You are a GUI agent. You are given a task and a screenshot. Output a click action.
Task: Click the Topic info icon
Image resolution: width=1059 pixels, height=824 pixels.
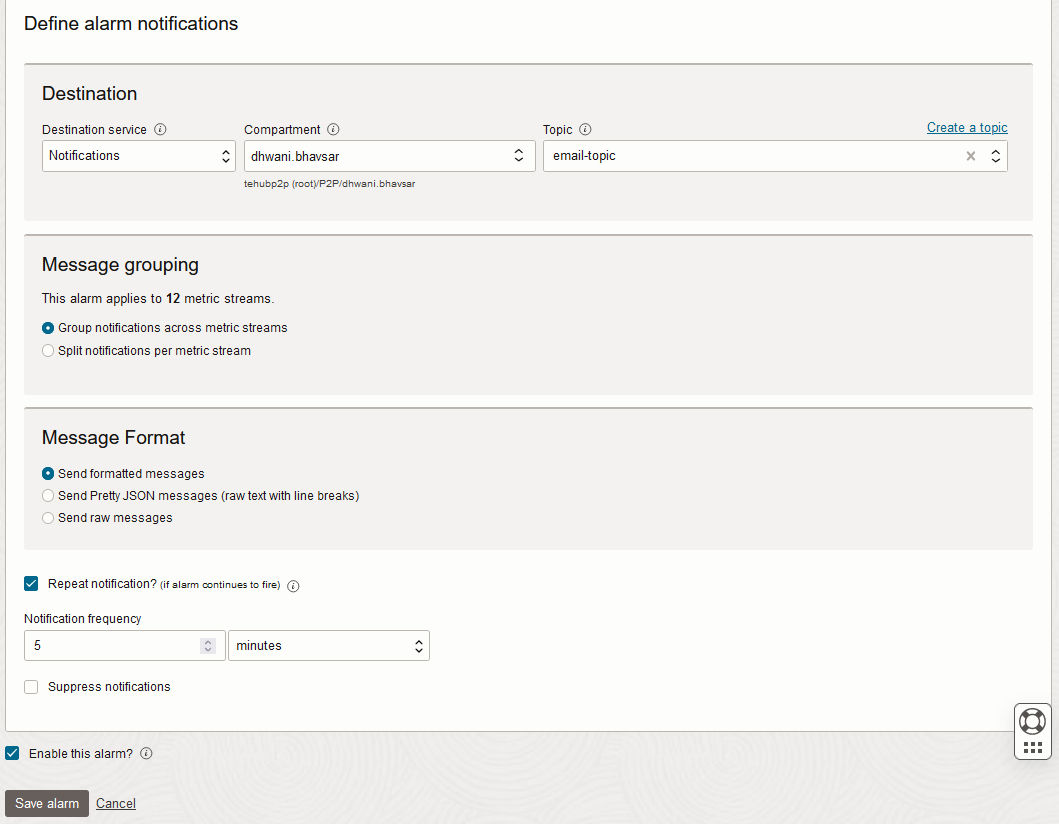586,129
